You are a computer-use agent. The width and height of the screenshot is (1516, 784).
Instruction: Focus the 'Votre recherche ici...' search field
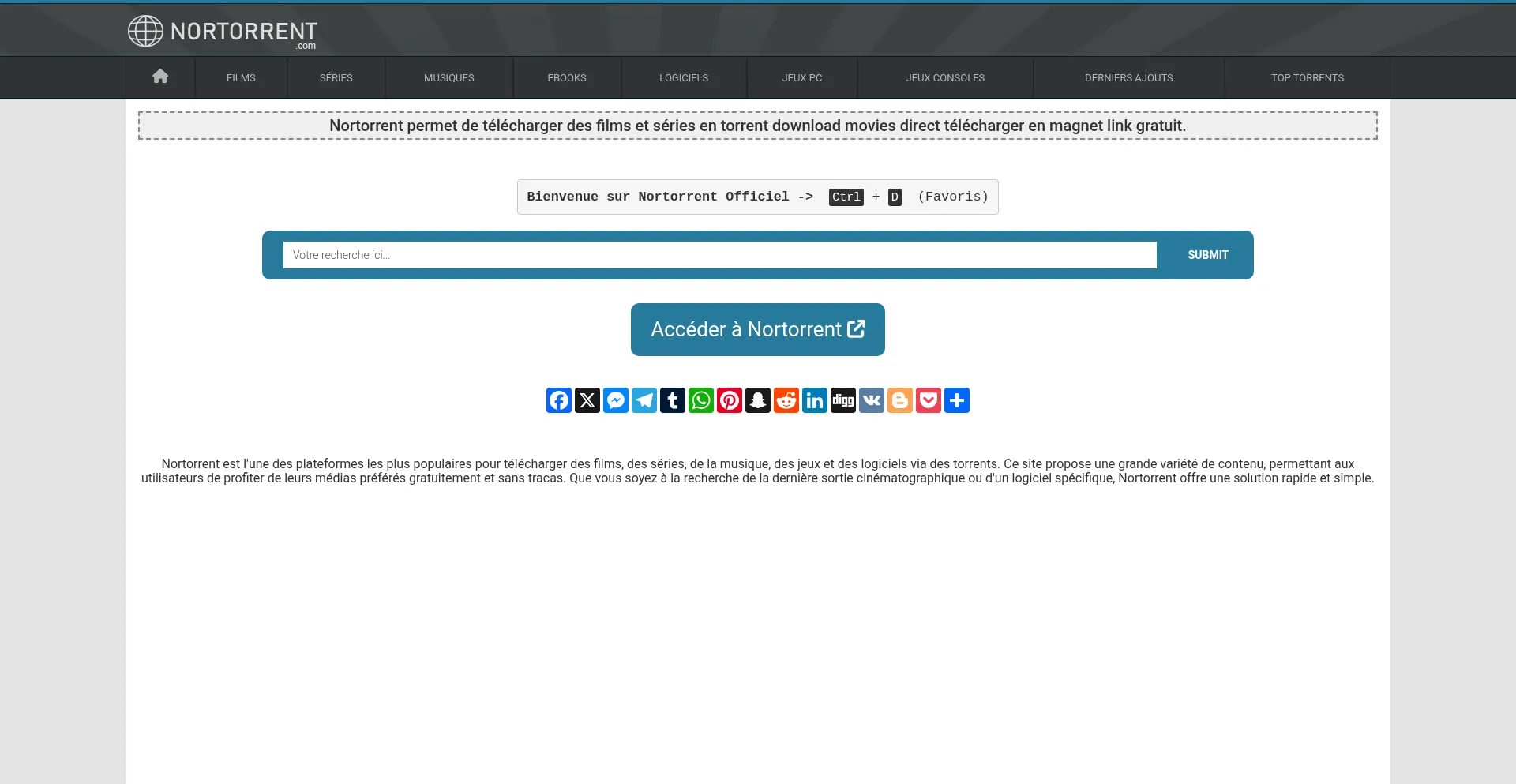pyautogui.click(x=720, y=255)
